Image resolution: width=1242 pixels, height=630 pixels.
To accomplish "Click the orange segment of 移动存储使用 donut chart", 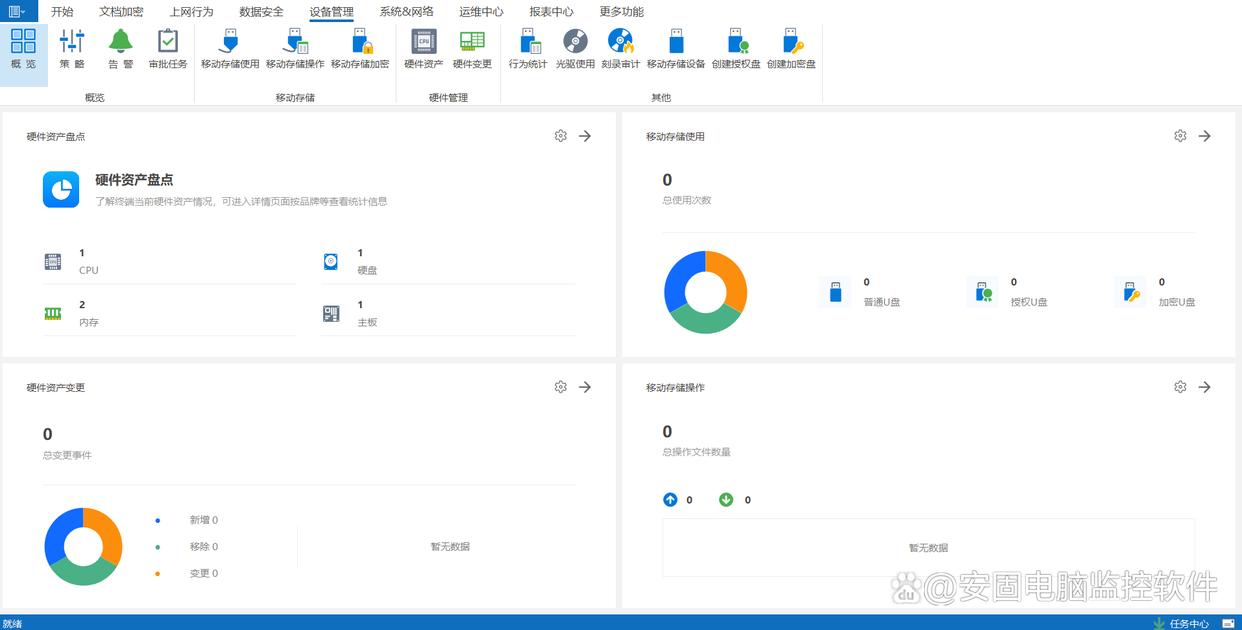I will coord(730,275).
